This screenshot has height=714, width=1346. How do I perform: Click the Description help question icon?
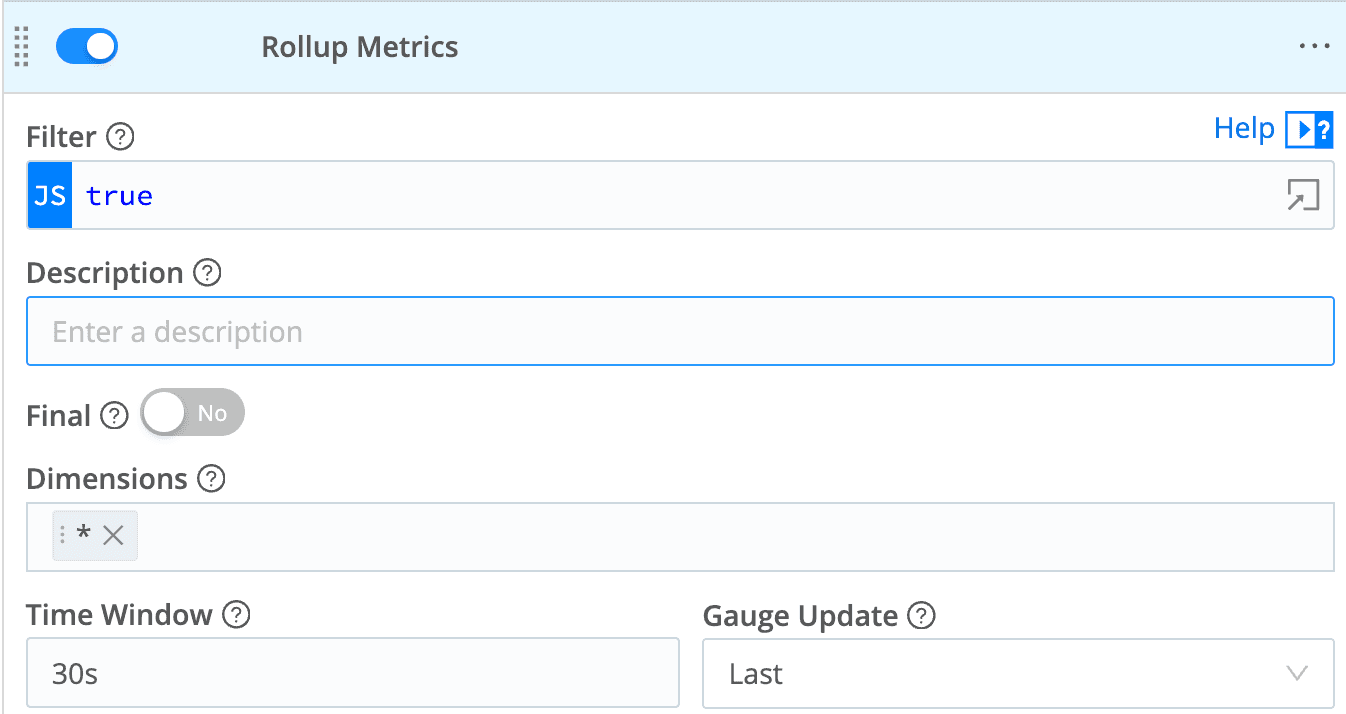click(x=207, y=273)
